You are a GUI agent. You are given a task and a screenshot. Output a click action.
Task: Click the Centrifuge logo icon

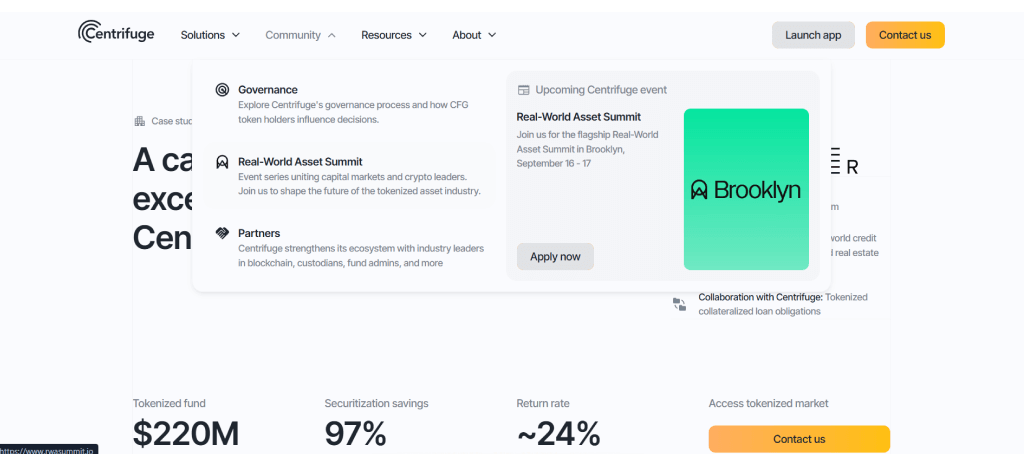click(87, 33)
